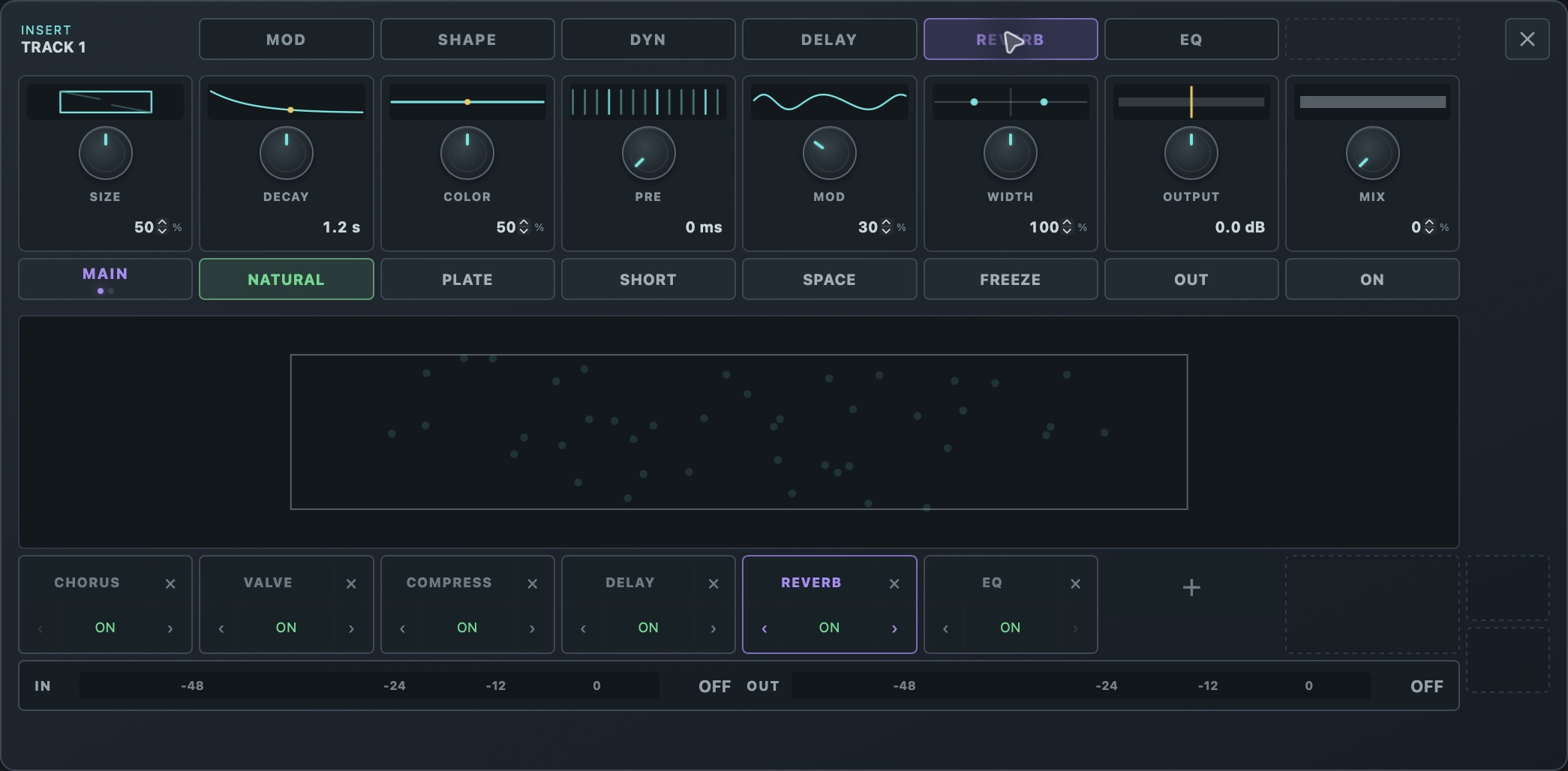This screenshot has width=1568, height=771.
Task: Step the SIZE percentage value
Action: pos(162,226)
